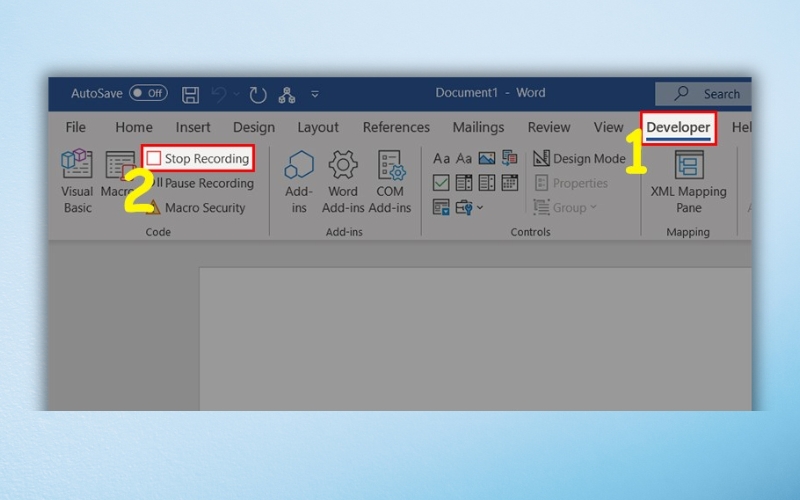The height and width of the screenshot is (500, 800).
Task: Expand the Group dropdown
Action: tap(565, 207)
